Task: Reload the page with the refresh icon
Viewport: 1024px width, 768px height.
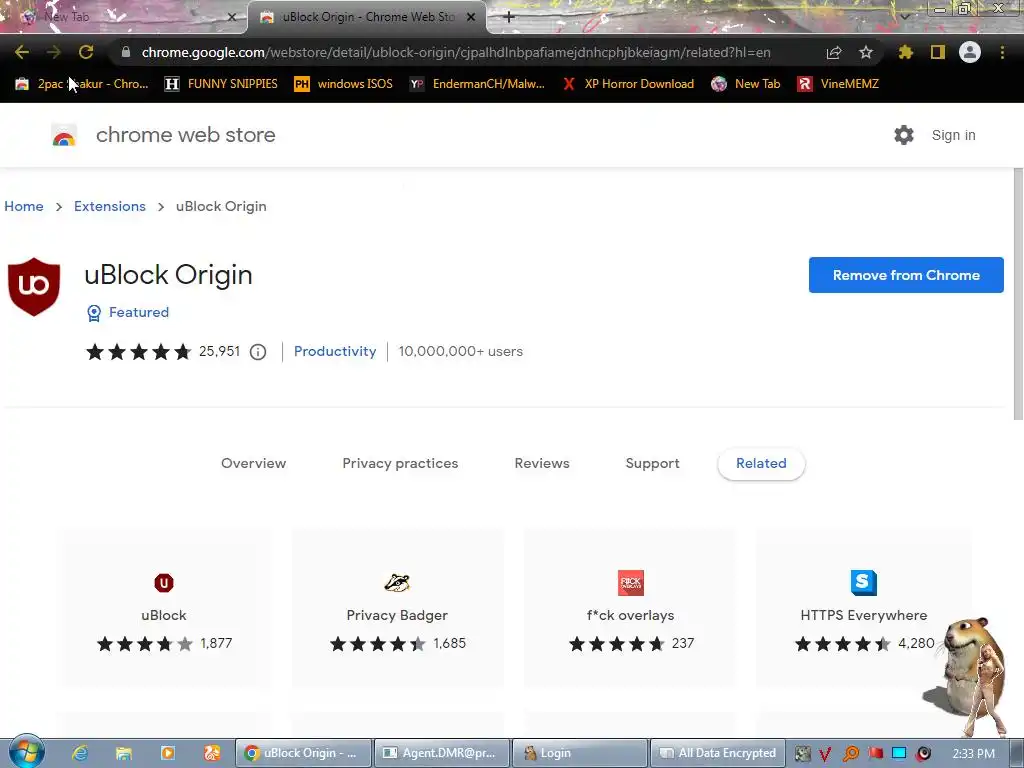Action: (x=86, y=52)
